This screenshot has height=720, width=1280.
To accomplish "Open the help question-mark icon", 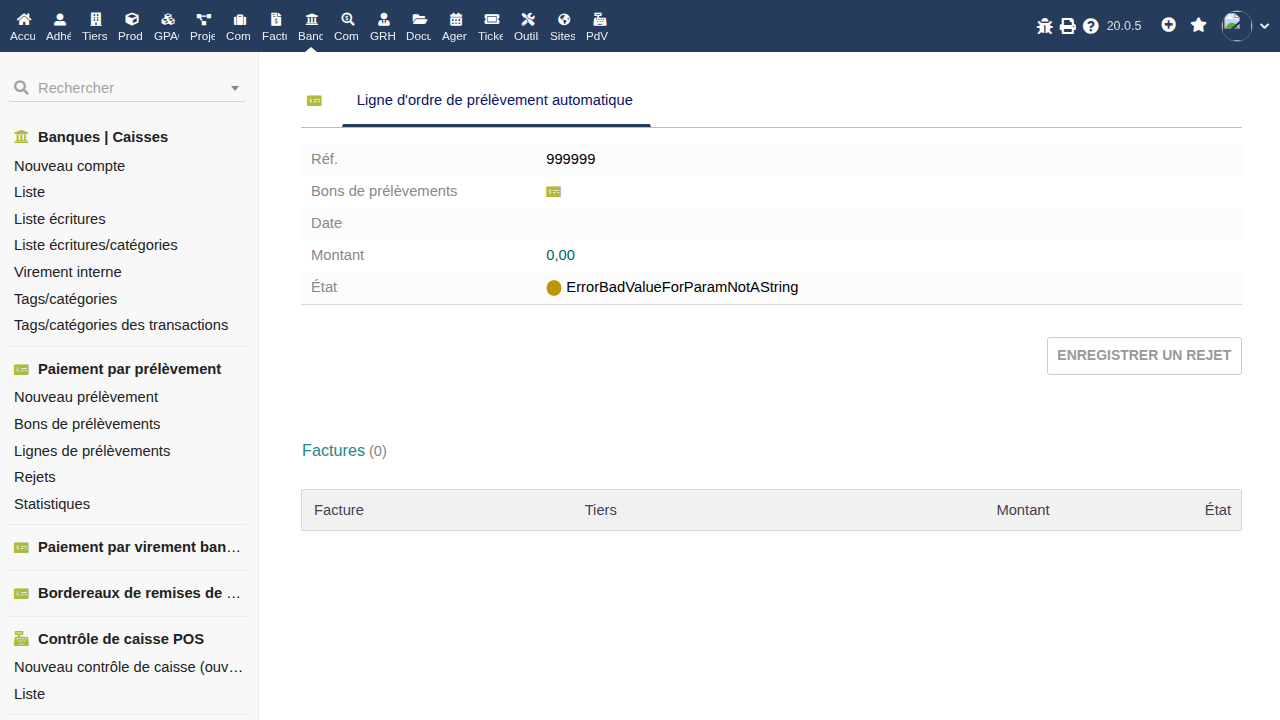I will coord(1091,26).
